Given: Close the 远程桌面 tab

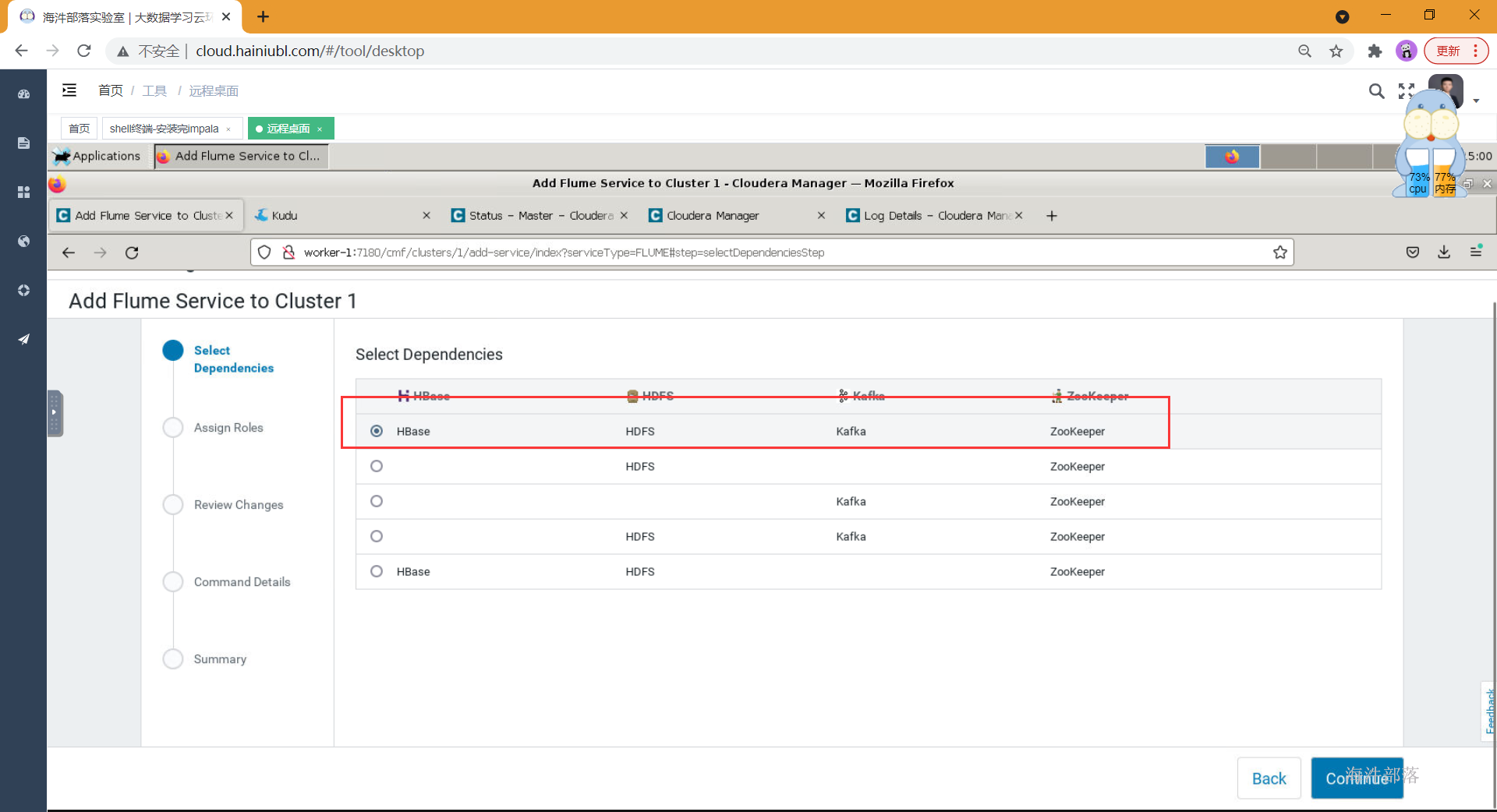Looking at the screenshot, I should point(320,129).
